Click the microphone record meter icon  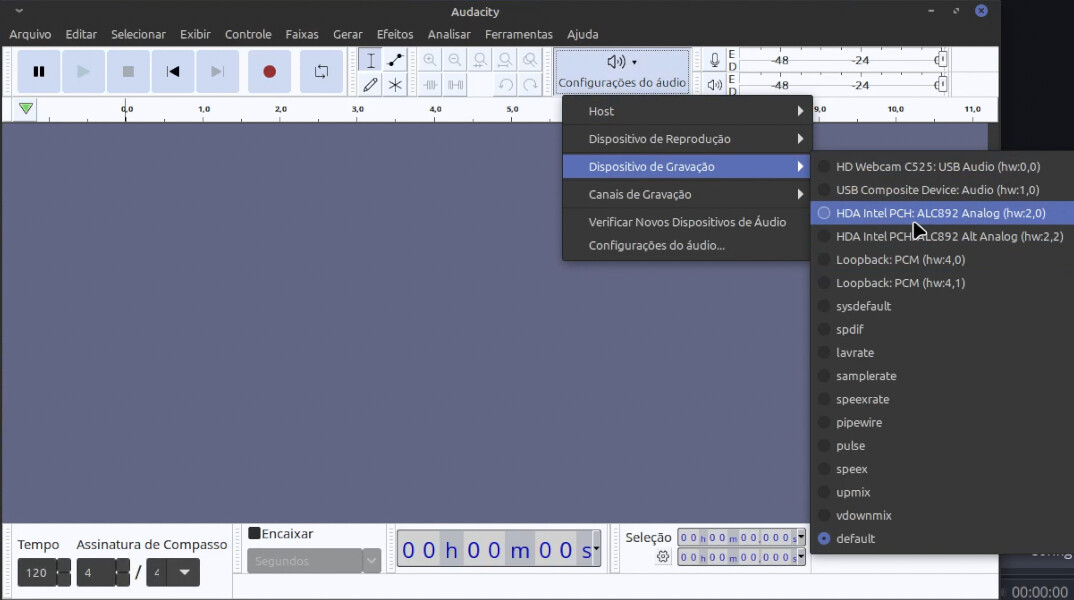coord(714,60)
